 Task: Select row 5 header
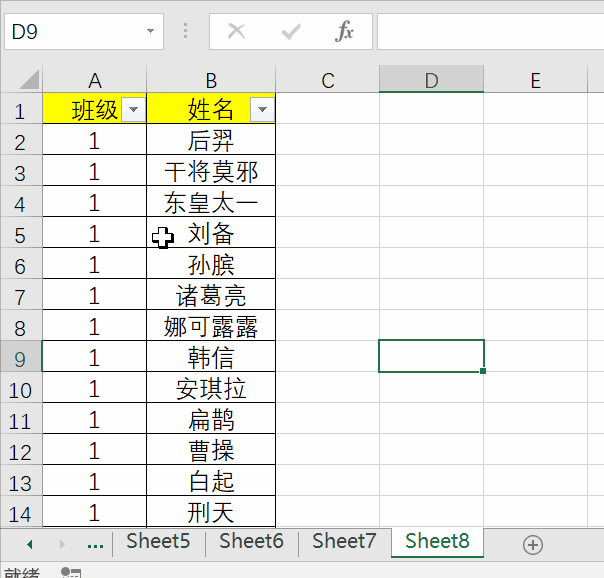[21, 233]
